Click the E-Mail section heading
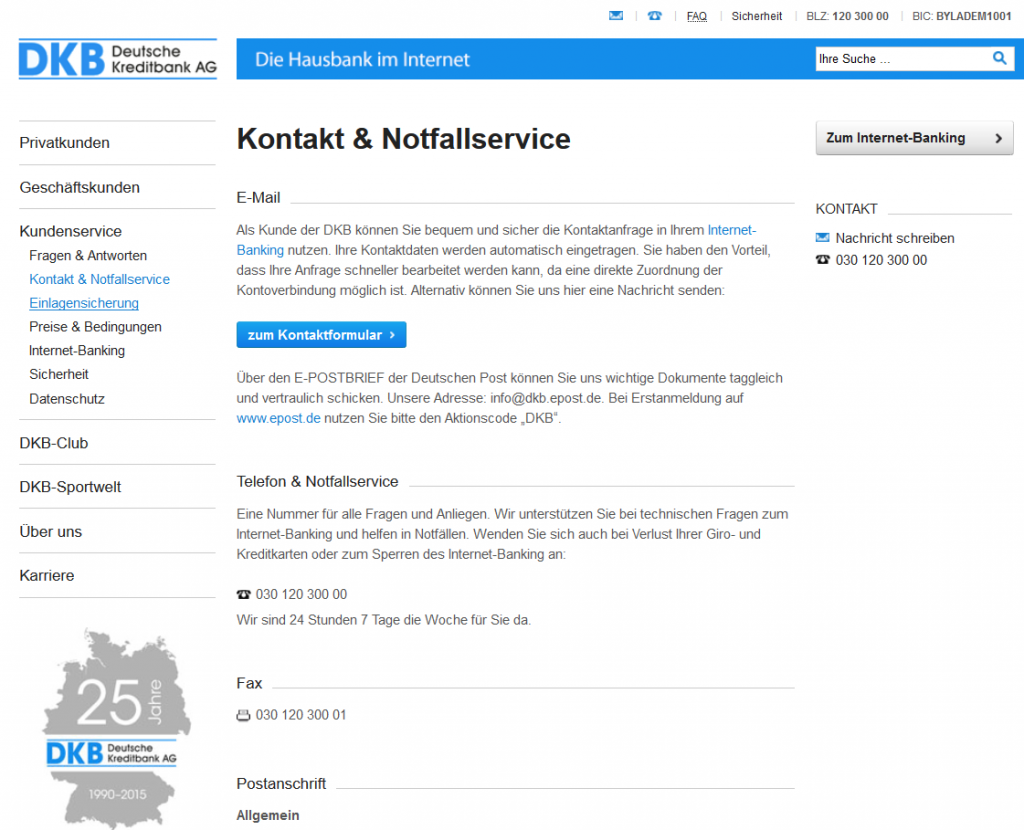 (258, 198)
